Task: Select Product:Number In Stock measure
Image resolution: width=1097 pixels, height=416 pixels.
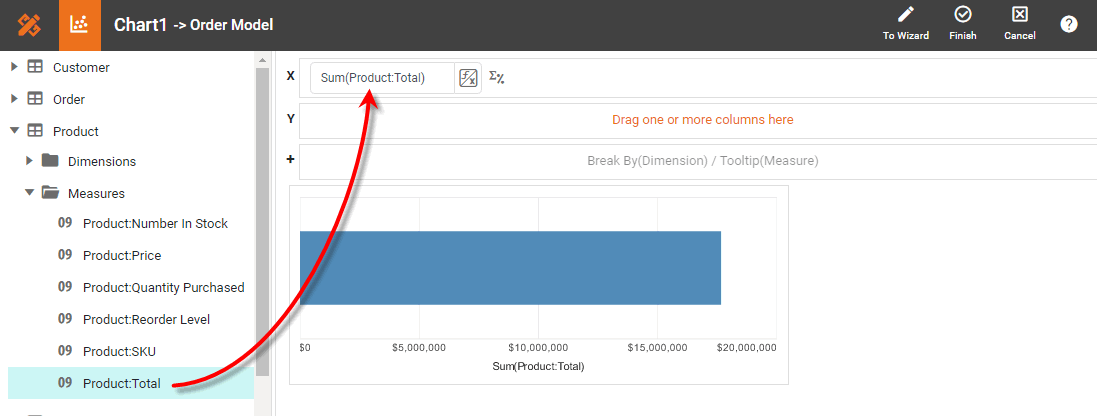Action: click(x=155, y=223)
